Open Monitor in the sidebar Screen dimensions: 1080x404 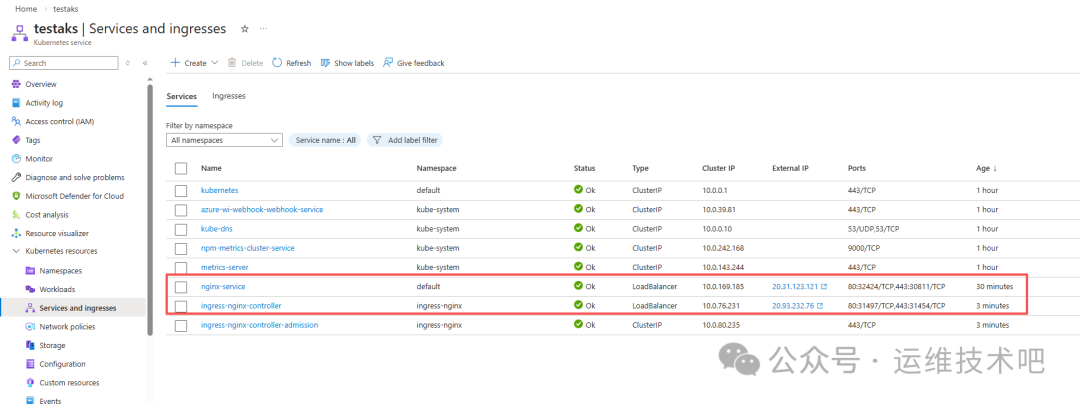coord(39,158)
